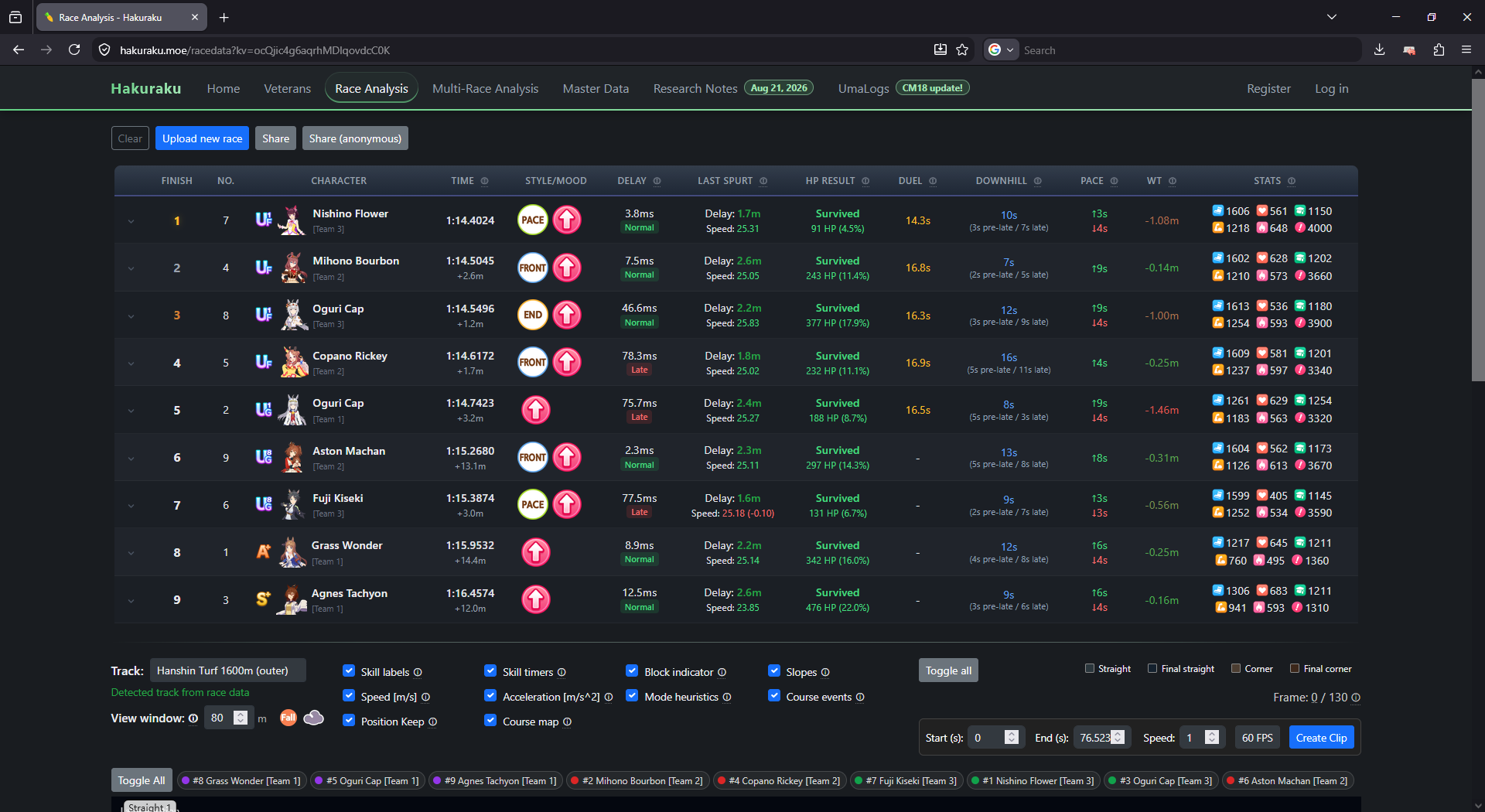Expand Aston Machan row details

click(x=131, y=458)
